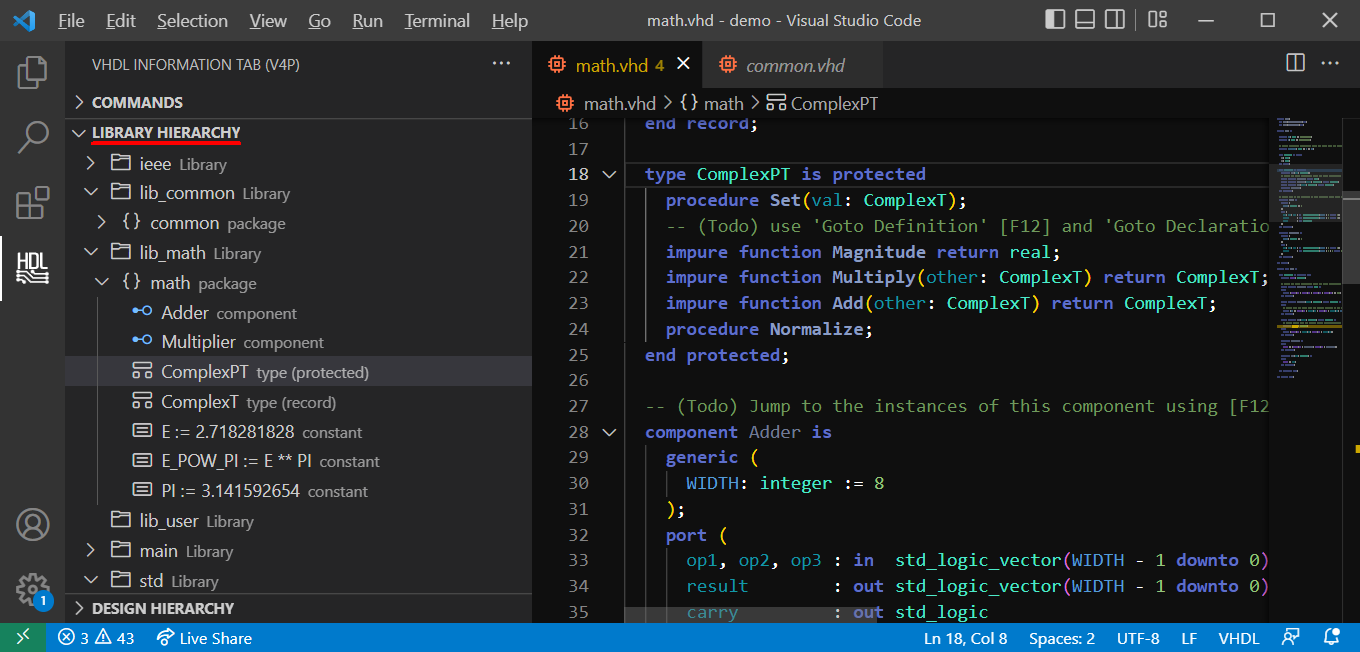Open the Go menu
Image resolution: width=1360 pixels, height=652 pixels.
320,20
